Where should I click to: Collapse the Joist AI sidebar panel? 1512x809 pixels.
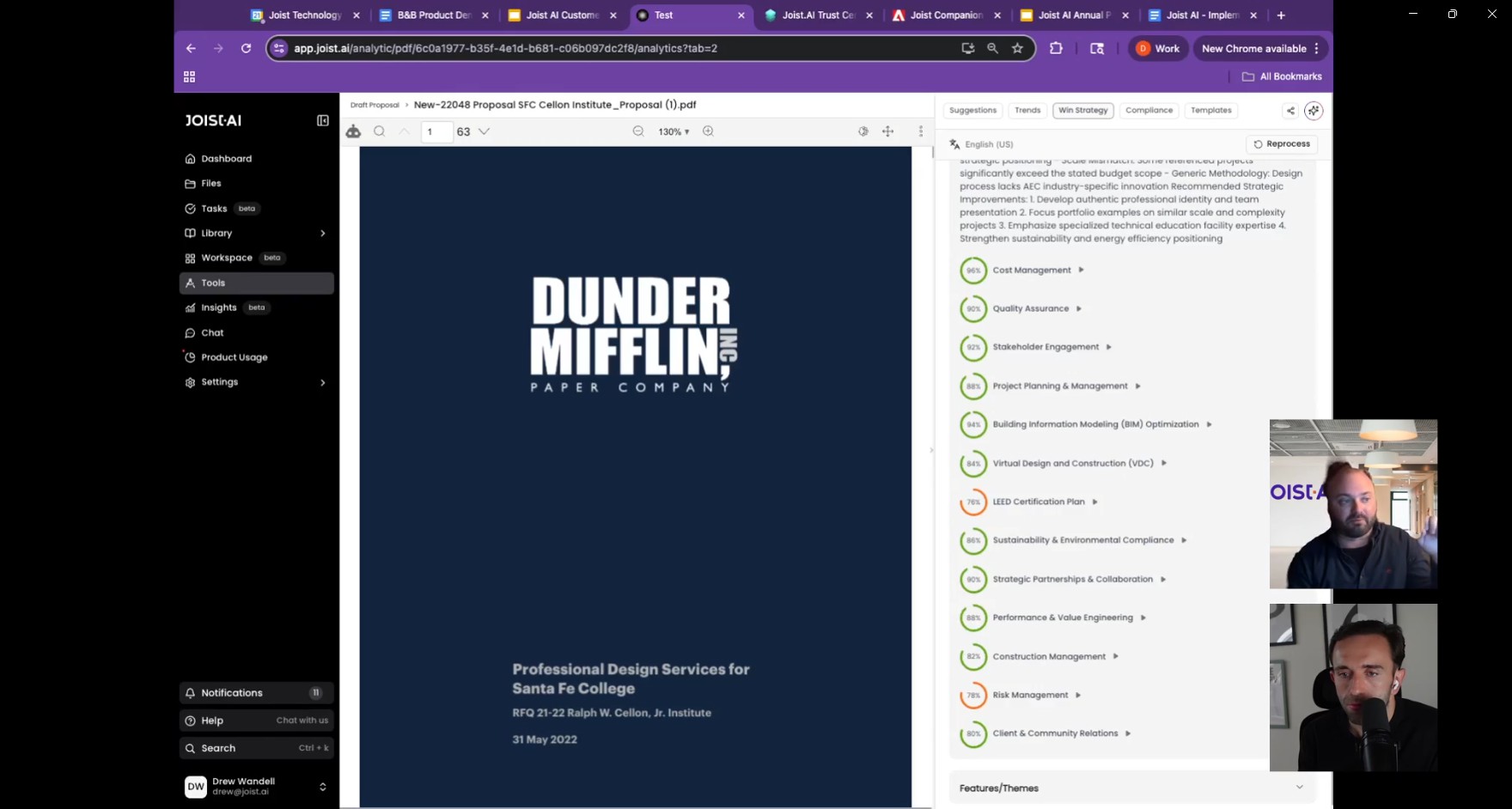pos(323,121)
